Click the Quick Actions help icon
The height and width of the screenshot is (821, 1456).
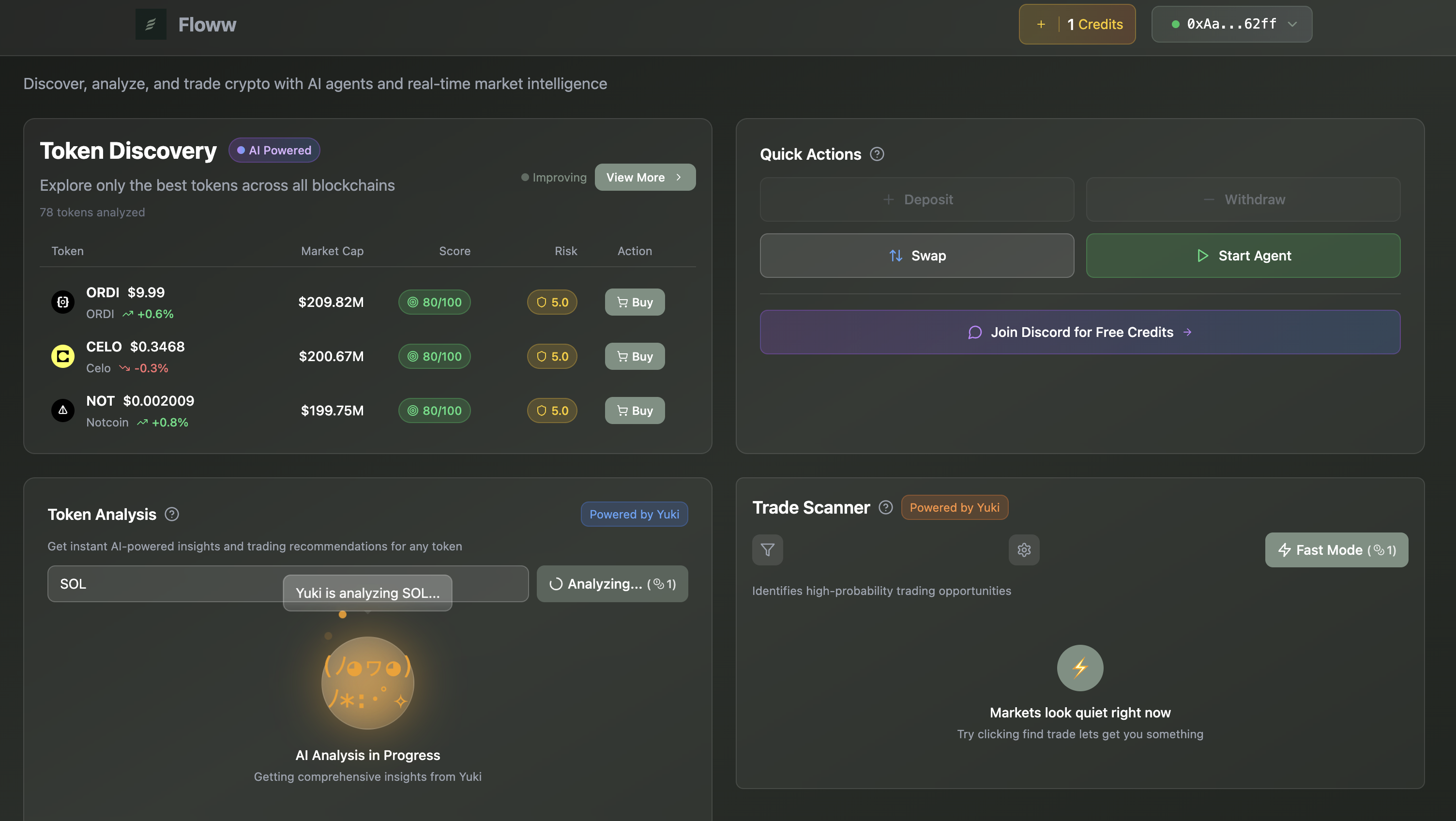click(x=877, y=154)
